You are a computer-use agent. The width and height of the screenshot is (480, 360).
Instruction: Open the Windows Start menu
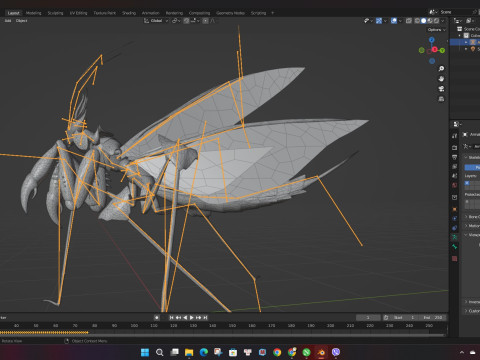(145, 352)
